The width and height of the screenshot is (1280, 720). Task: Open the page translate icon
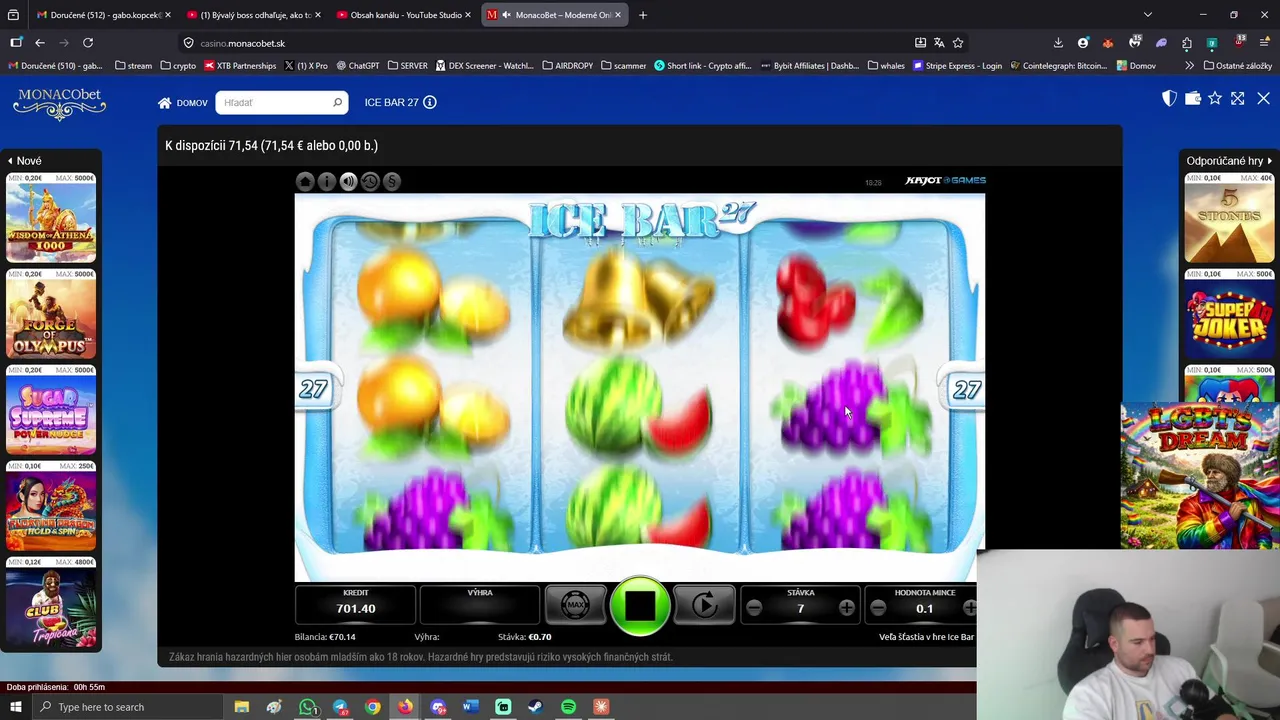click(x=939, y=43)
